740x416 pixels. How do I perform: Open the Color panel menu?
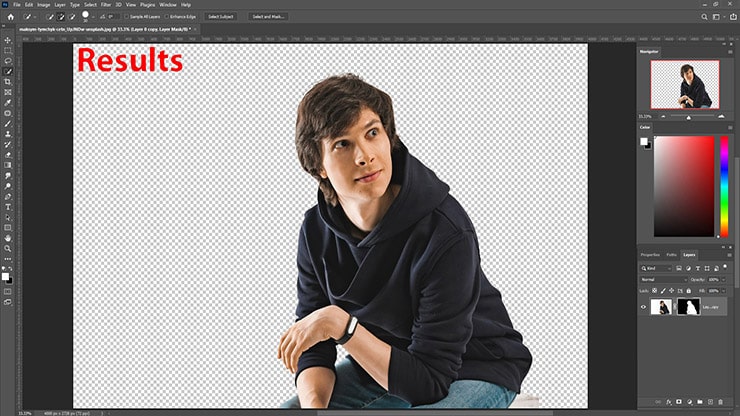point(730,127)
